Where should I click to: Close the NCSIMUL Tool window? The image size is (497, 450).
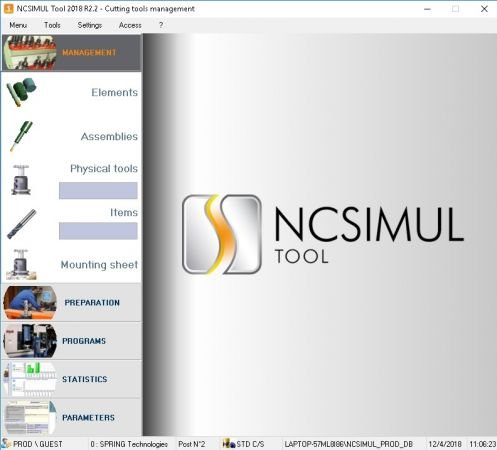(484, 9)
